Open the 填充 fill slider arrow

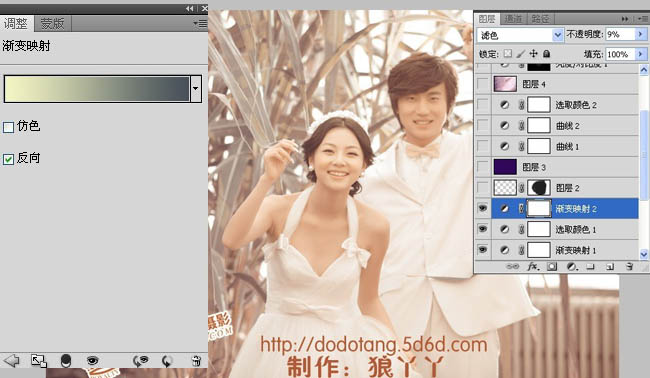[x=641, y=54]
